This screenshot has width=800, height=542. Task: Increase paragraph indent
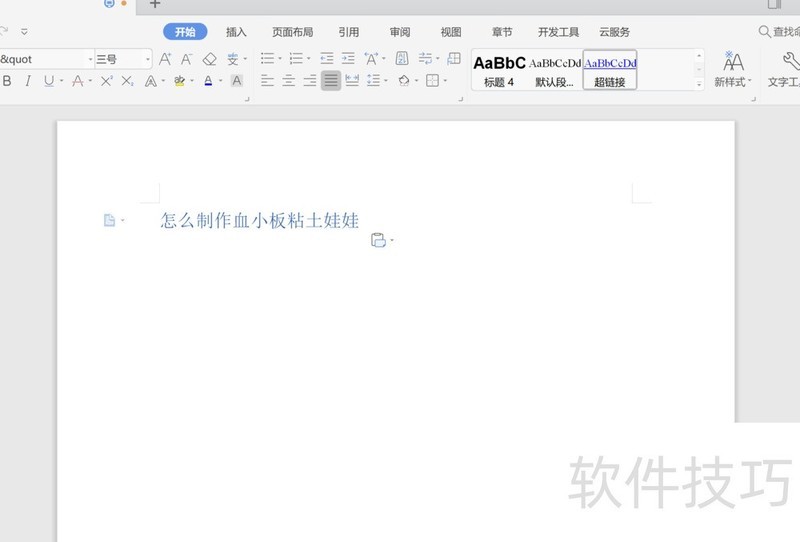pyautogui.click(x=348, y=58)
